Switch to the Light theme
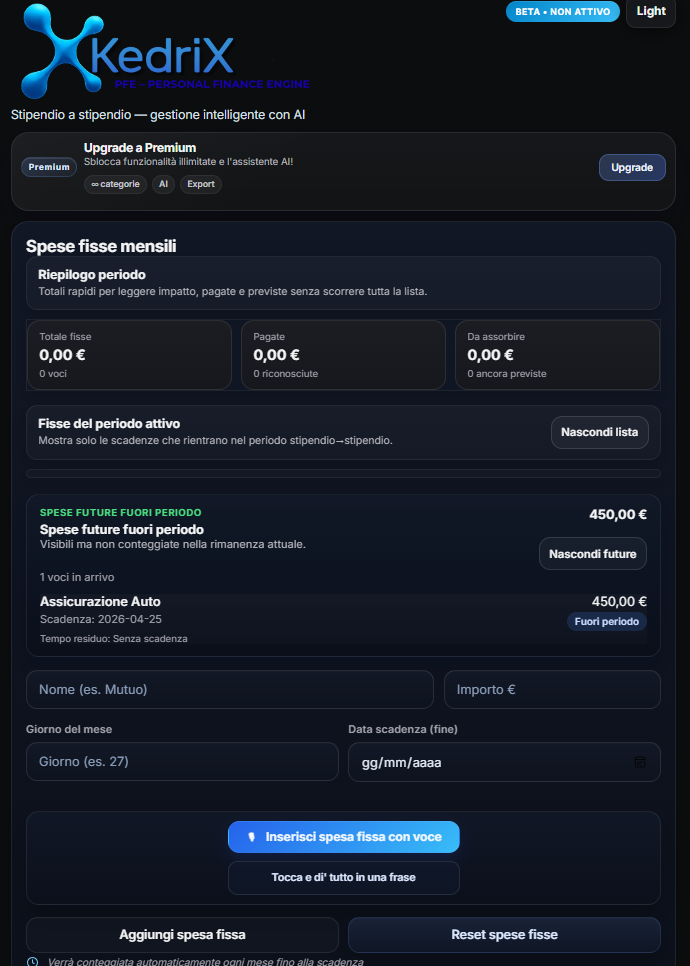Viewport: 690px width, 966px height. pos(650,12)
